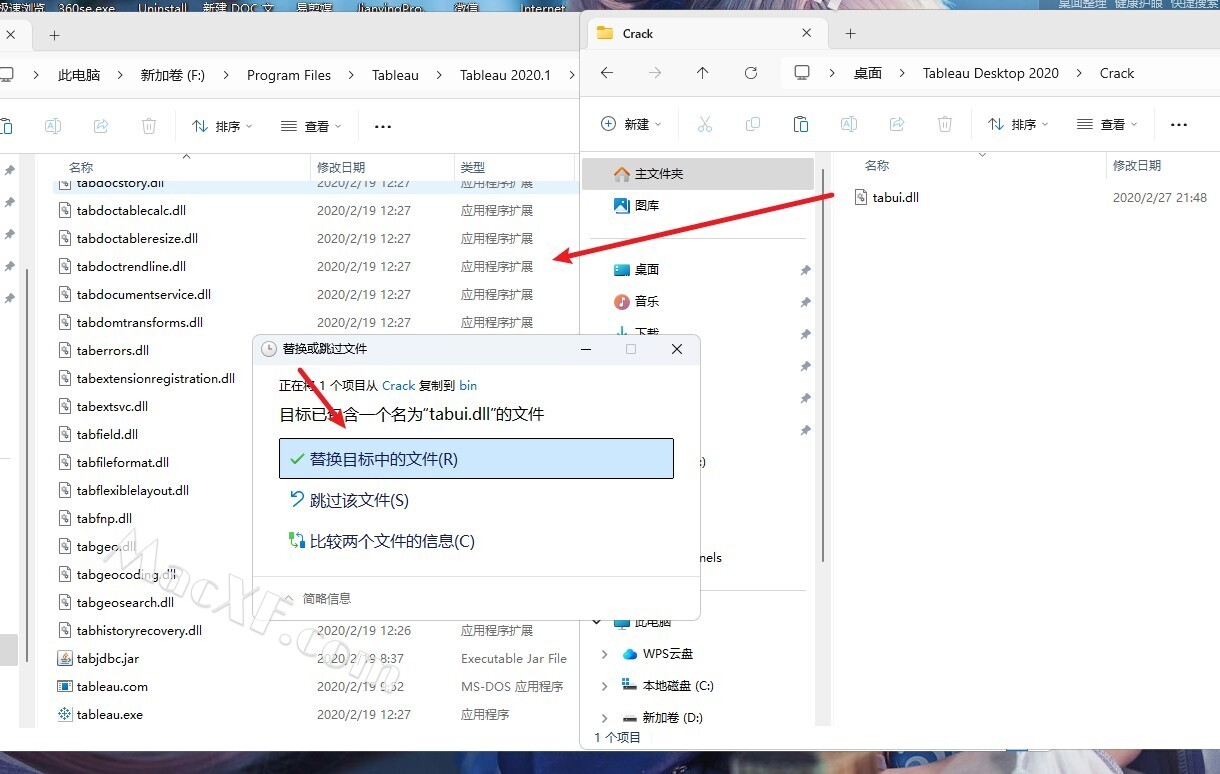Click the Rename icon in Crack window toolbar
The width and height of the screenshot is (1220, 774).
click(849, 124)
